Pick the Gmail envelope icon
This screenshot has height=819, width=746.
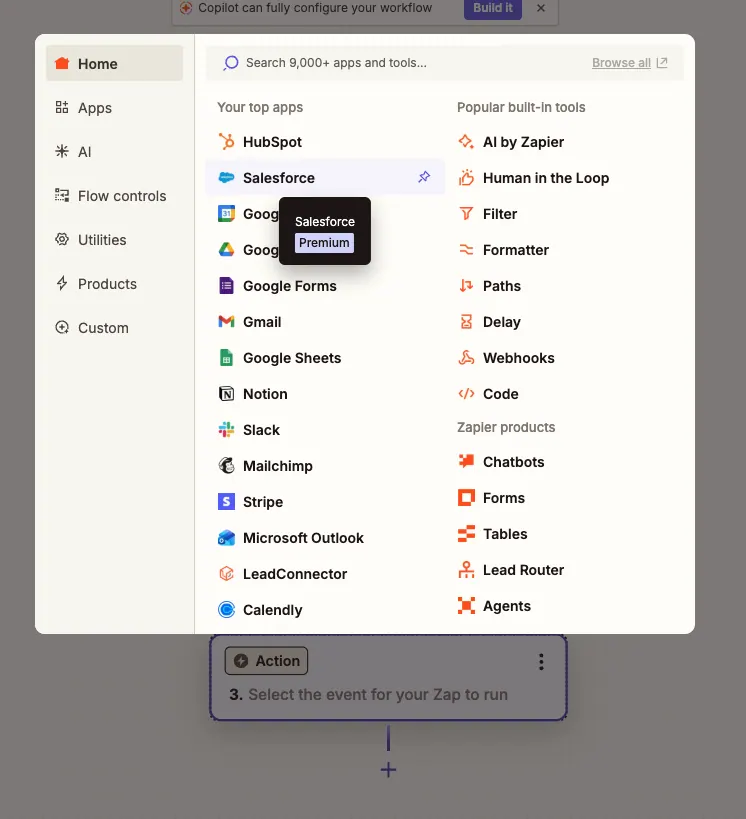click(226, 322)
